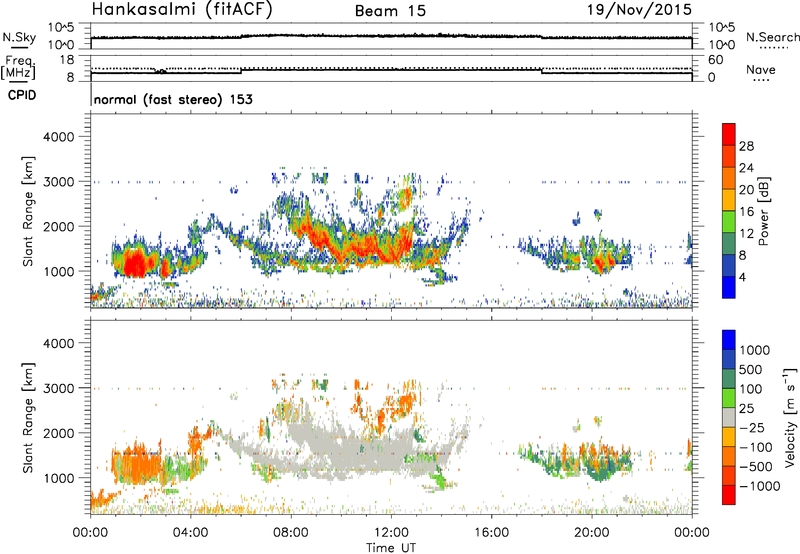Click the '2000' tick on power panel
The width and height of the screenshot is (800, 554).
[59, 226]
